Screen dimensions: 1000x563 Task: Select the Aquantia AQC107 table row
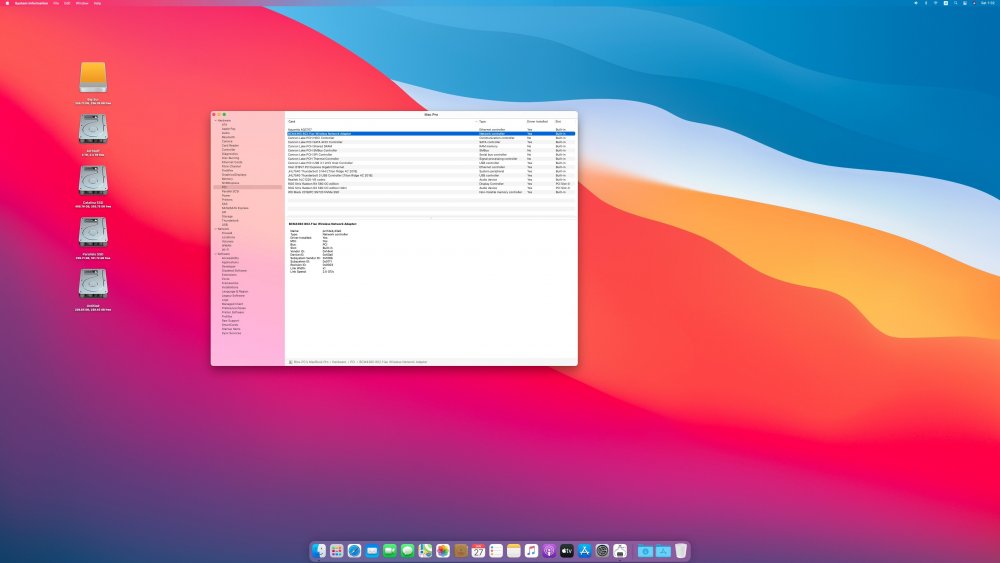coord(430,129)
